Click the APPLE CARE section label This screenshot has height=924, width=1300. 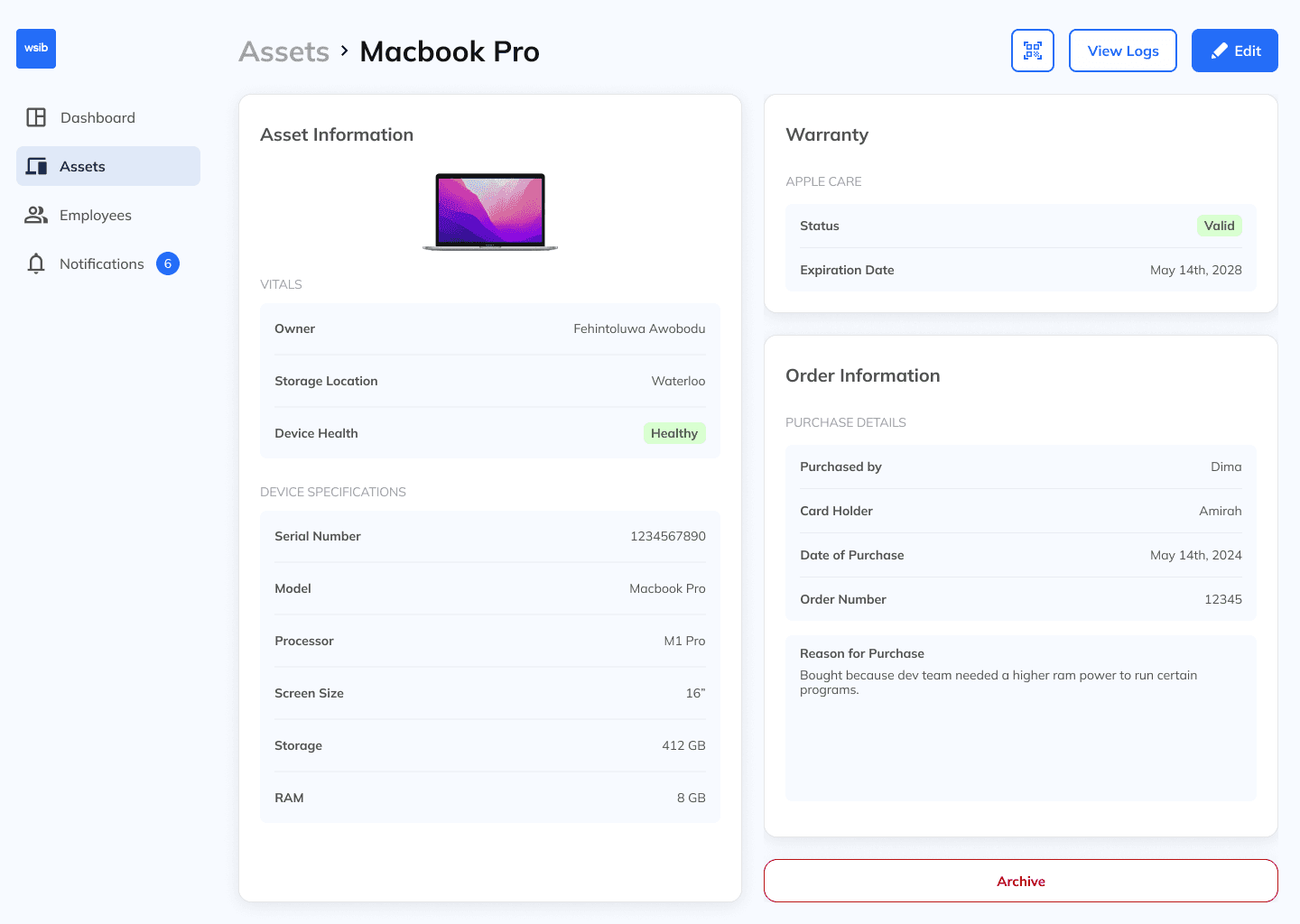click(823, 181)
